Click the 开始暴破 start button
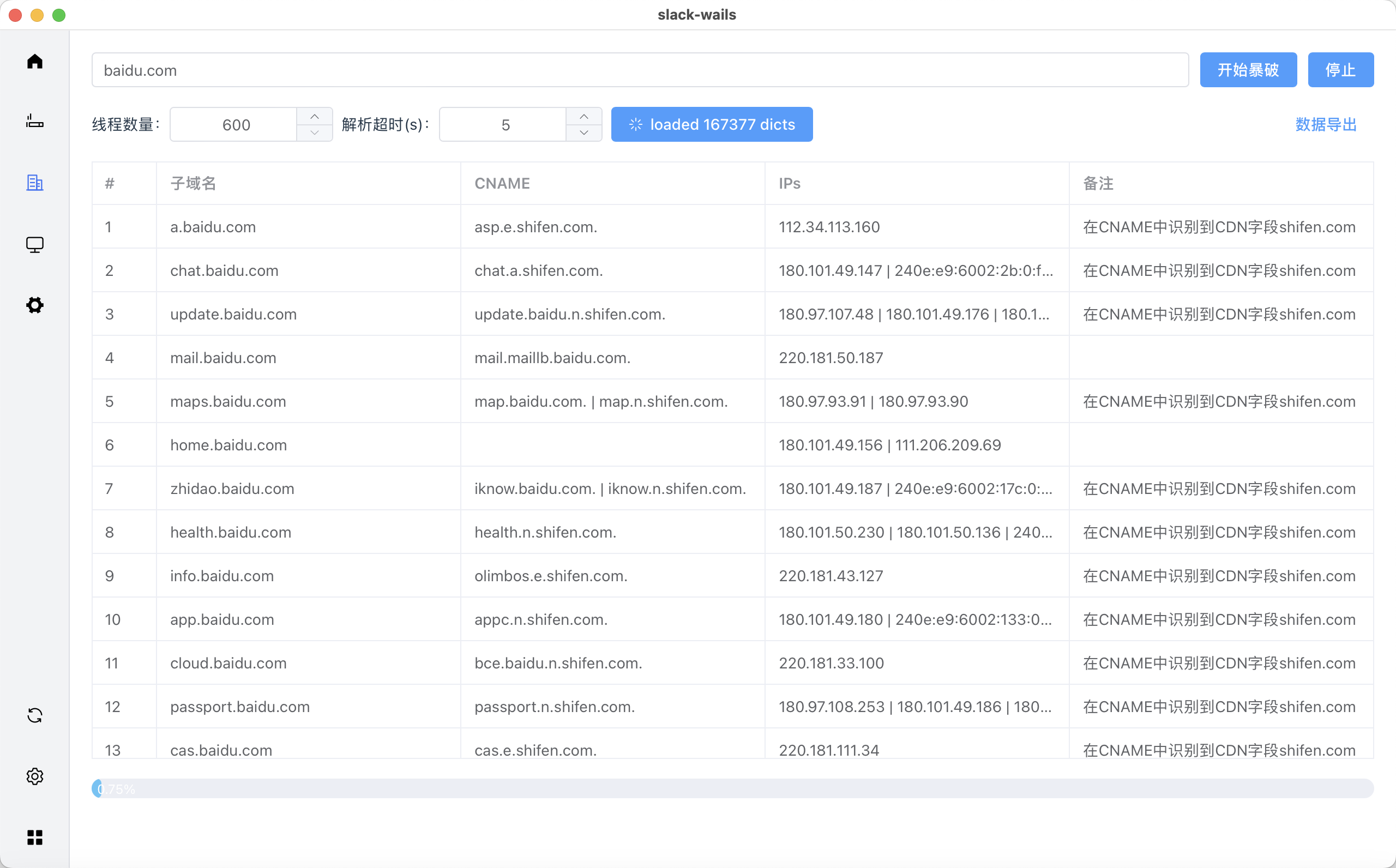 [1248, 70]
